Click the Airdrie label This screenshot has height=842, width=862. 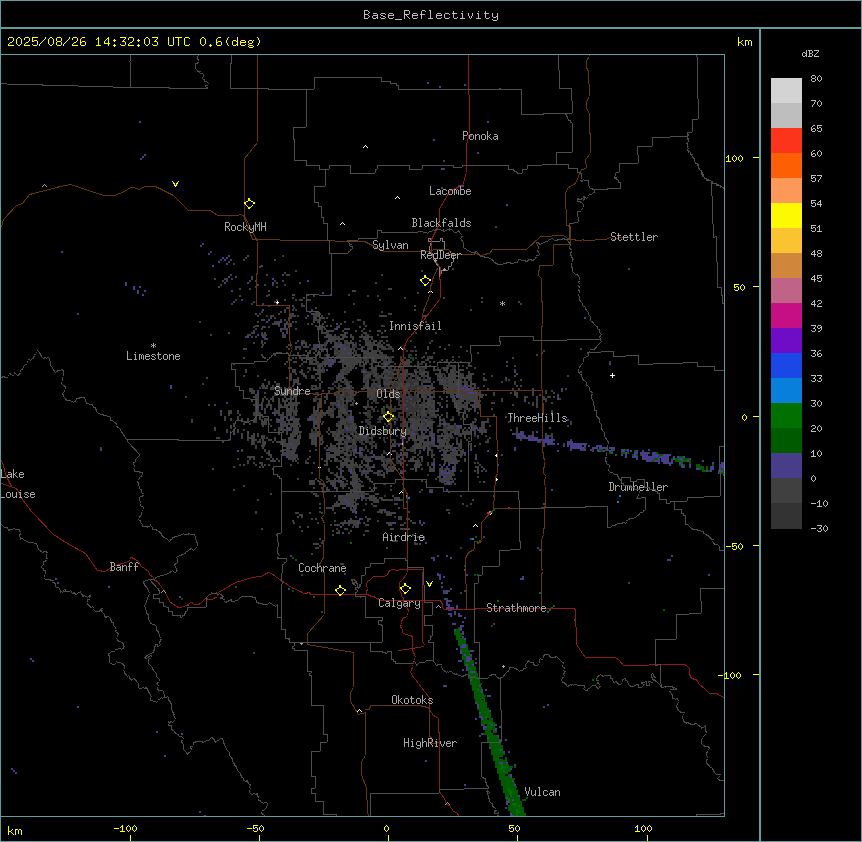[x=404, y=537]
